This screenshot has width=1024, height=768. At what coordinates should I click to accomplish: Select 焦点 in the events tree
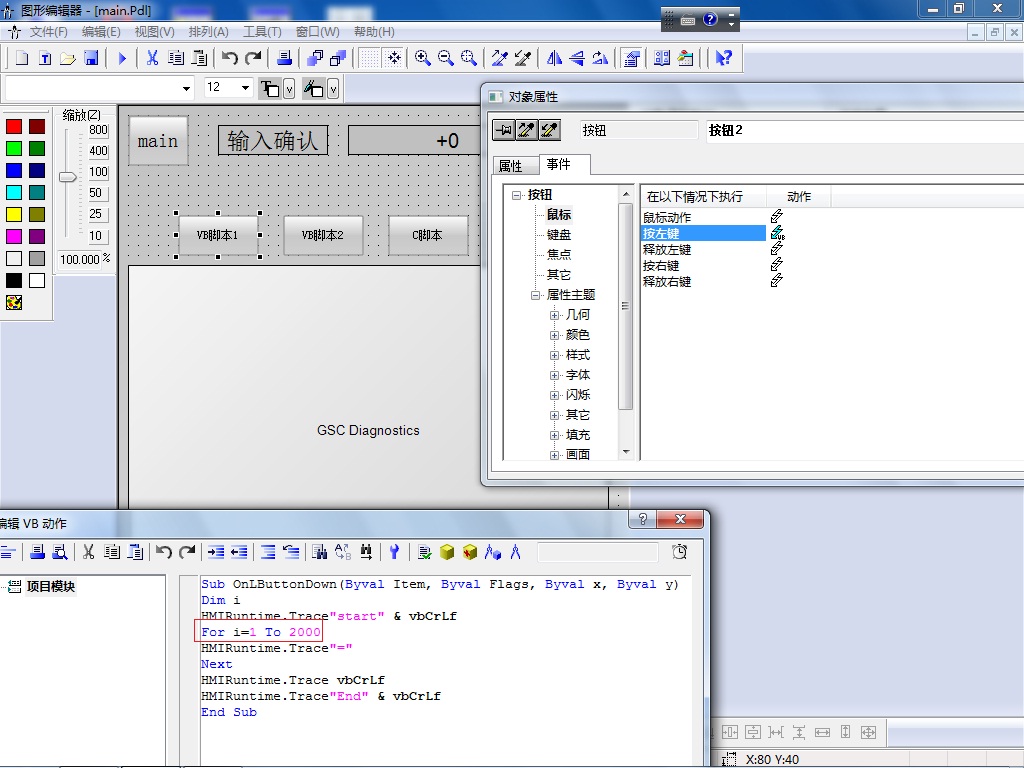pos(559,255)
